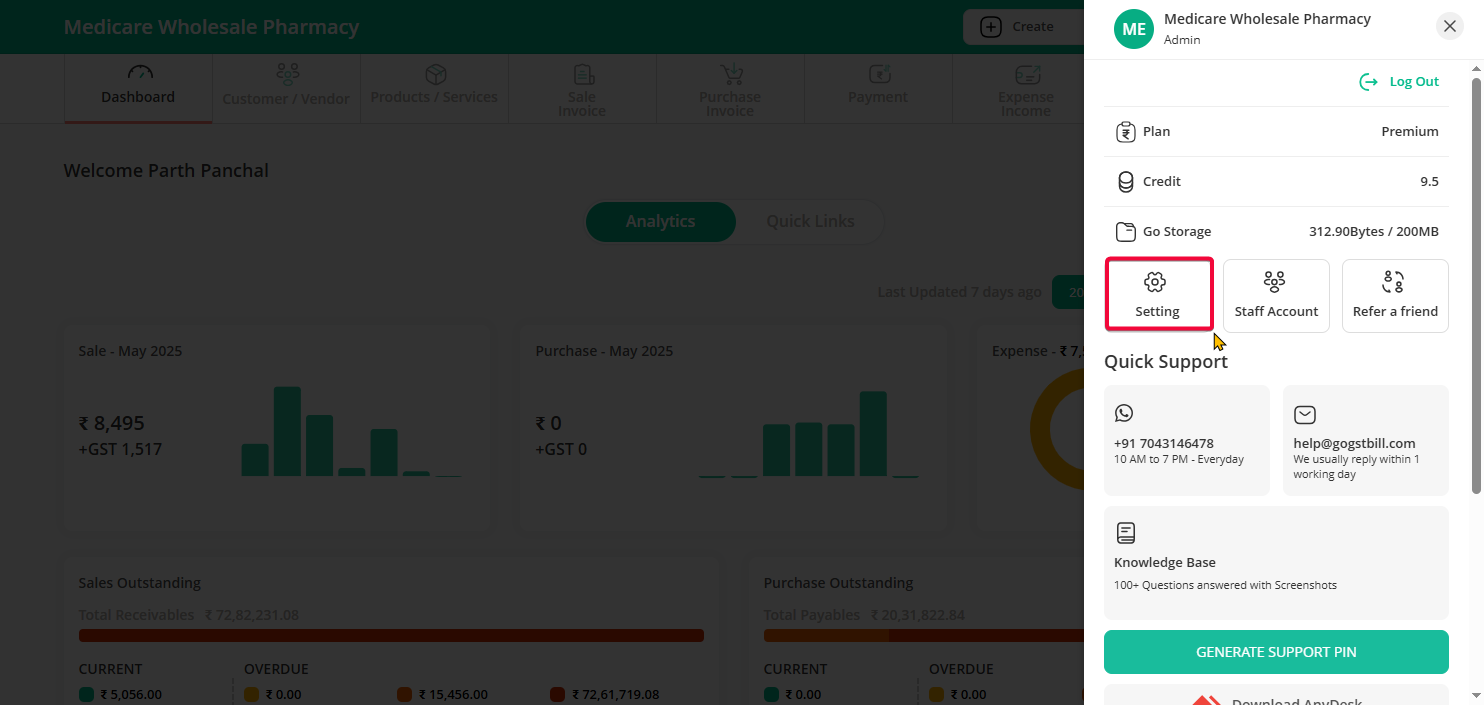Click the email support envelope card
Image resolution: width=1484 pixels, height=705 pixels.
pos(1365,440)
